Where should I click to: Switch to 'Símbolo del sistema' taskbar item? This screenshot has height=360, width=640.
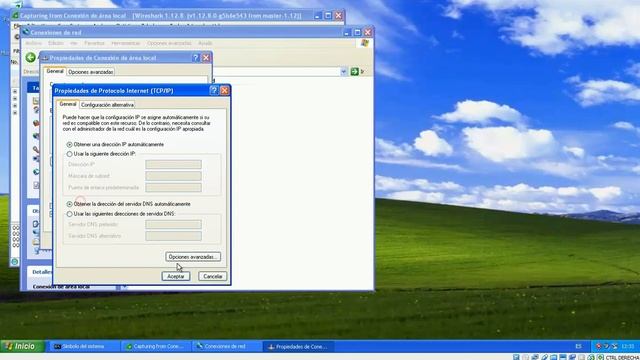tap(84, 347)
